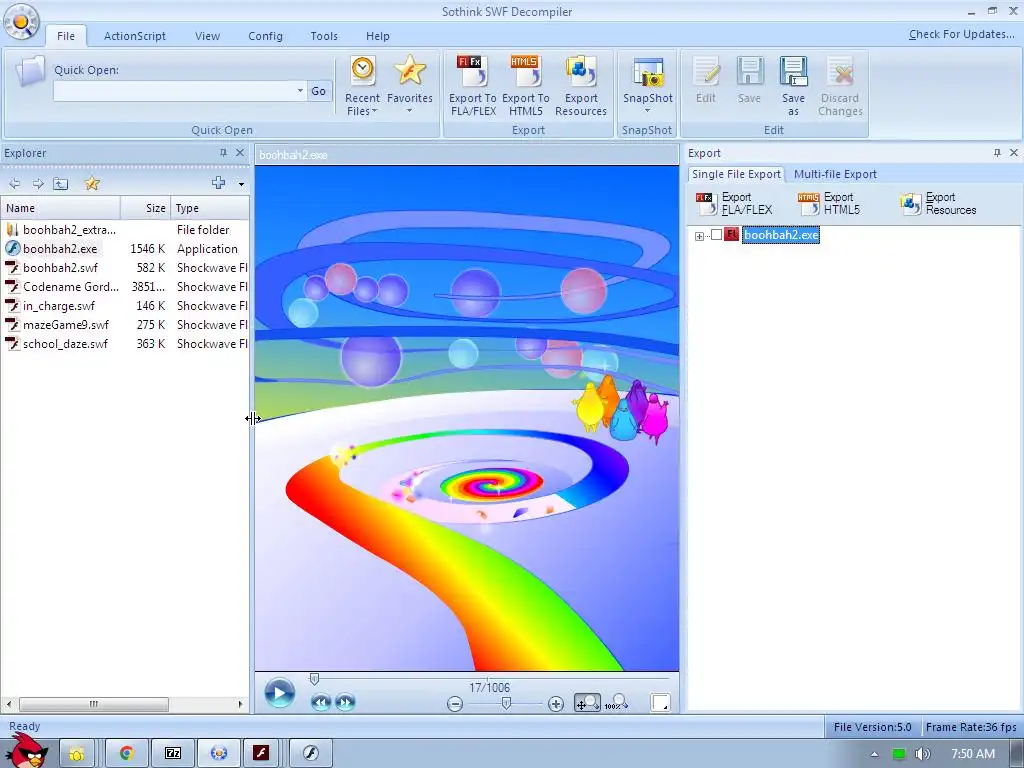The height and width of the screenshot is (768, 1024).
Task: Open the View ribbon tab
Action: pos(207,36)
